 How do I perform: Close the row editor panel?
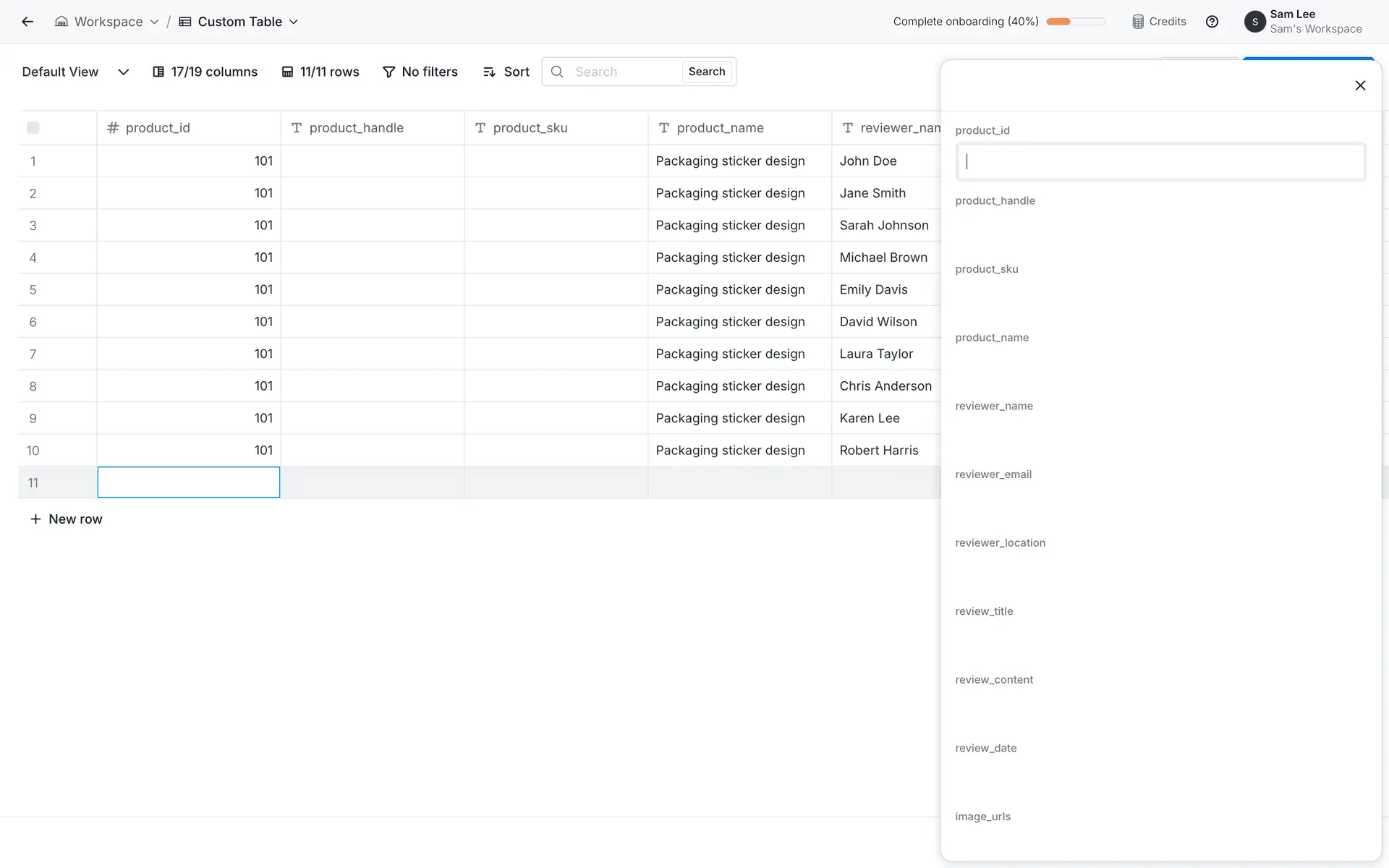tap(1360, 85)
